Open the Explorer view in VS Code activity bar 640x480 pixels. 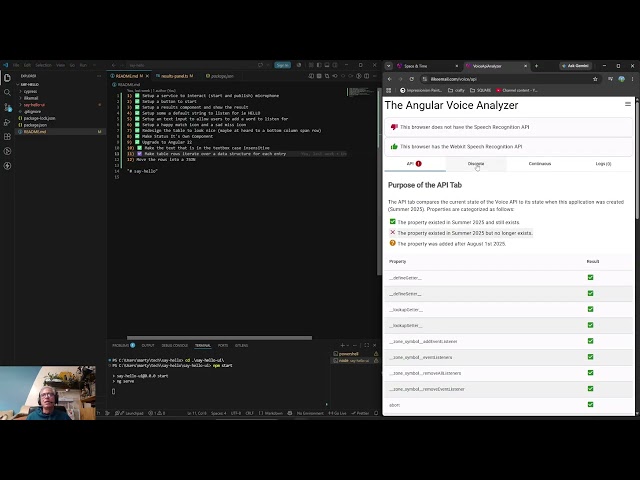point(7,78)
